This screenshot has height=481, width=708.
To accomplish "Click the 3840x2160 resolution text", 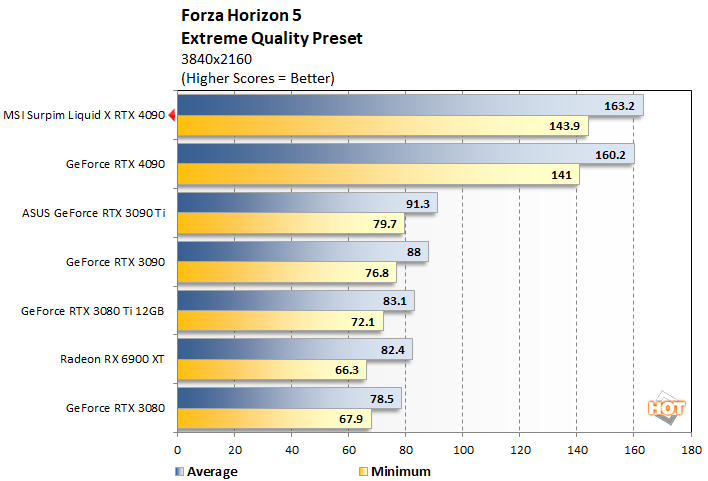I will [x=216, y=59].
